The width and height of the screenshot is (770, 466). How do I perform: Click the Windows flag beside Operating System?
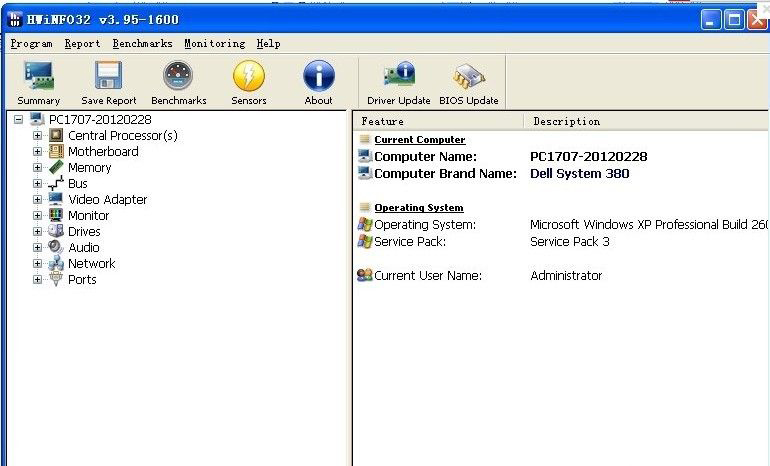click(x=364, y=224)
